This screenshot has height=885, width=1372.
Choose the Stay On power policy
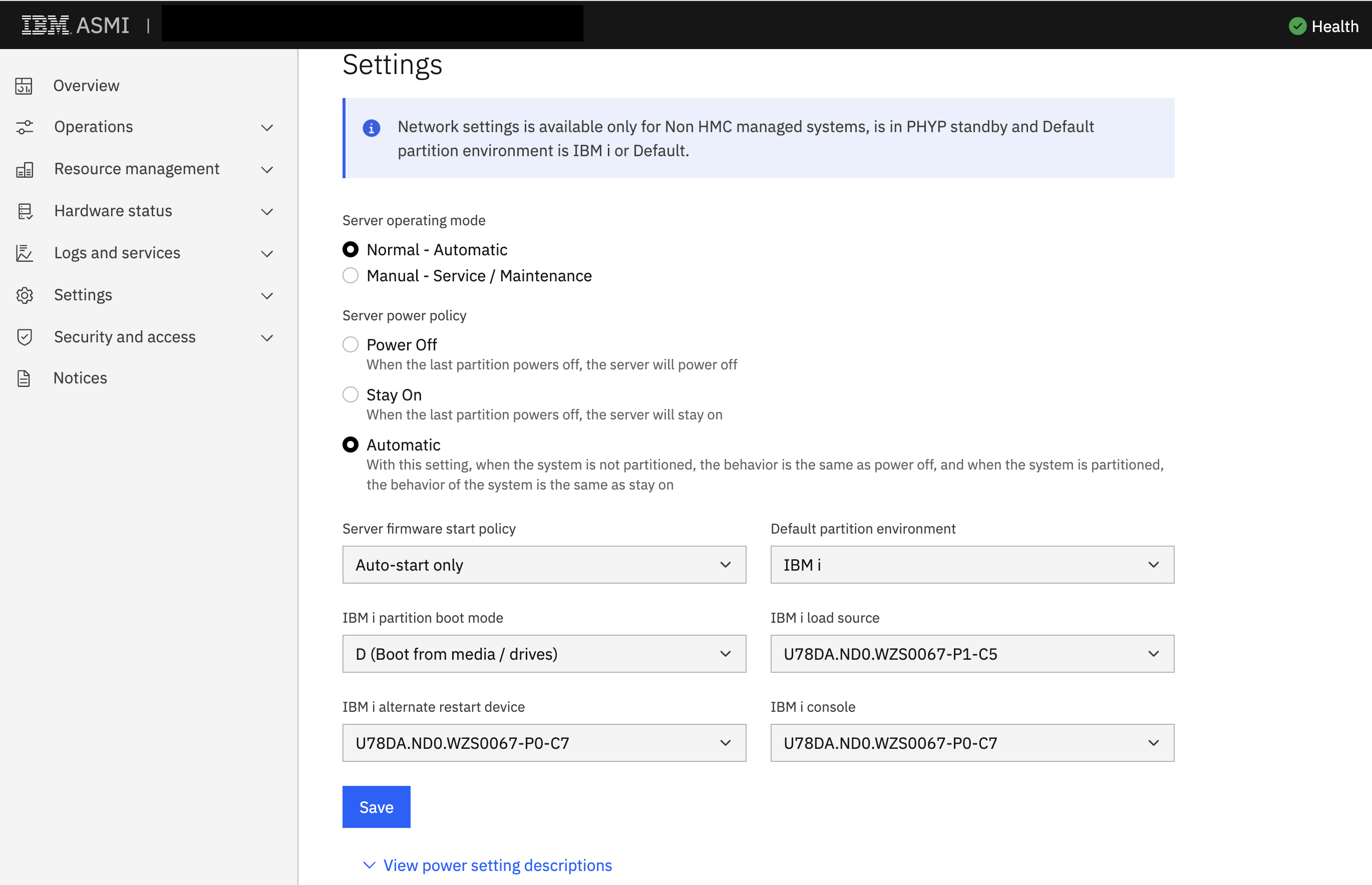(350, 395)
